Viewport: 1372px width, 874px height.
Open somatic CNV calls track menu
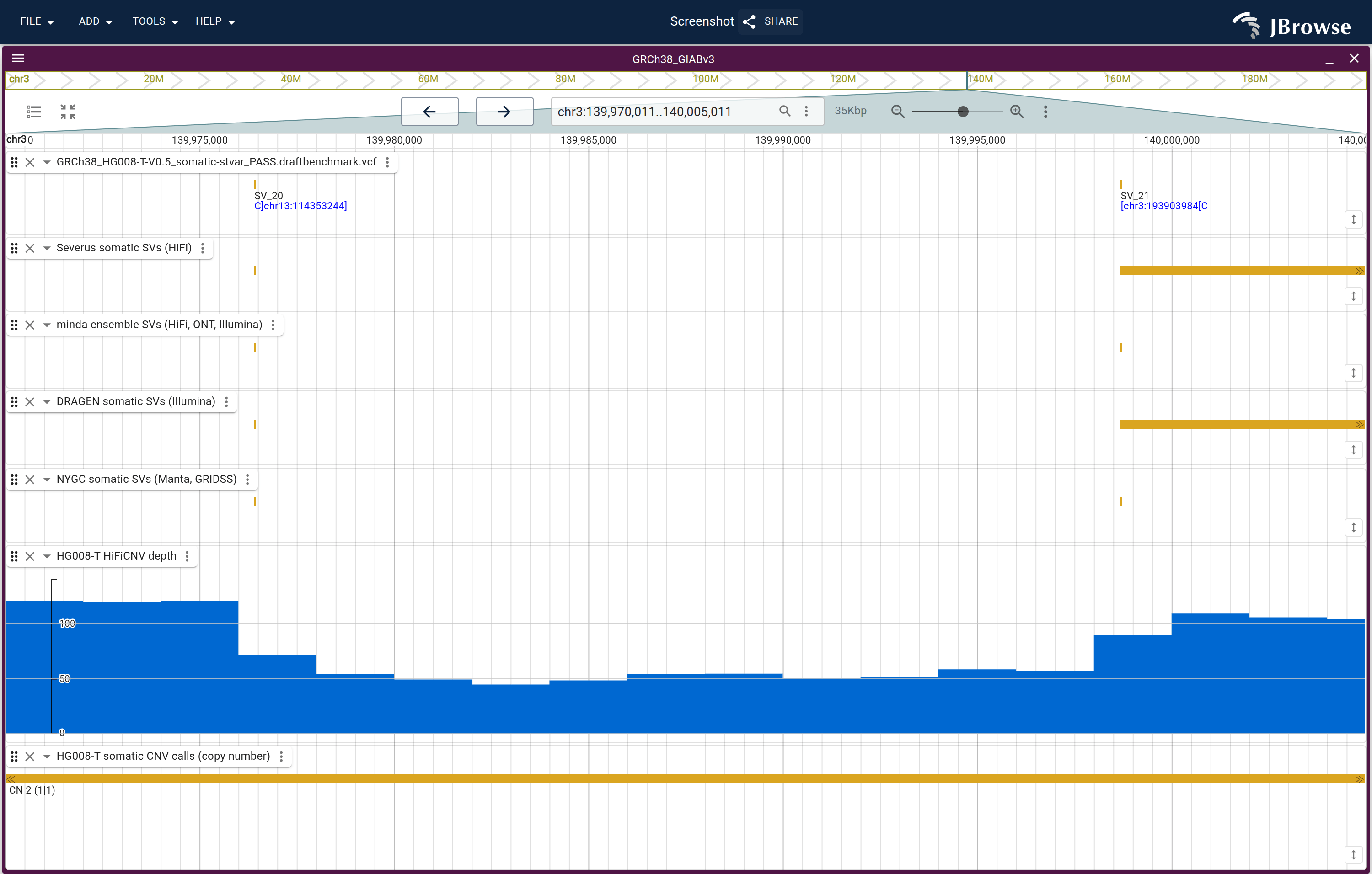281,756
